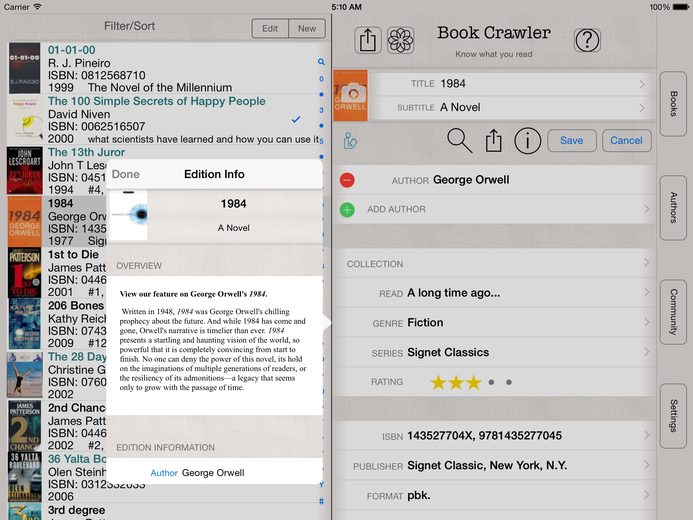Set rating to one star
This screenshot has width=693, height=520.
pos(438,382)
